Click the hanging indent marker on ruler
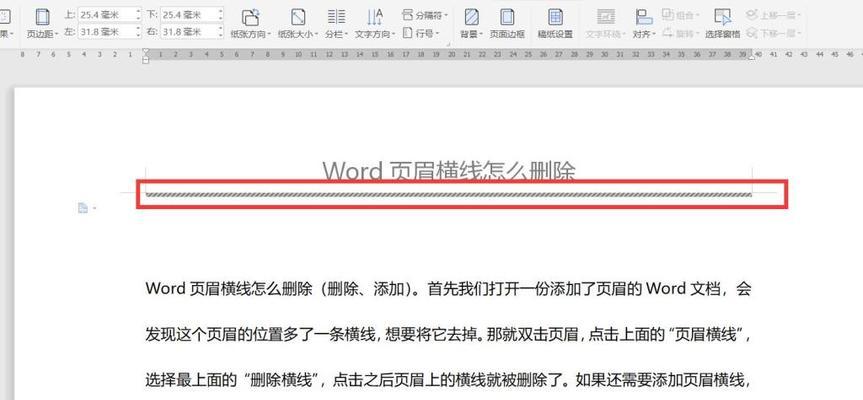Viewport: 863px width, 400px height. click(146, 57)
